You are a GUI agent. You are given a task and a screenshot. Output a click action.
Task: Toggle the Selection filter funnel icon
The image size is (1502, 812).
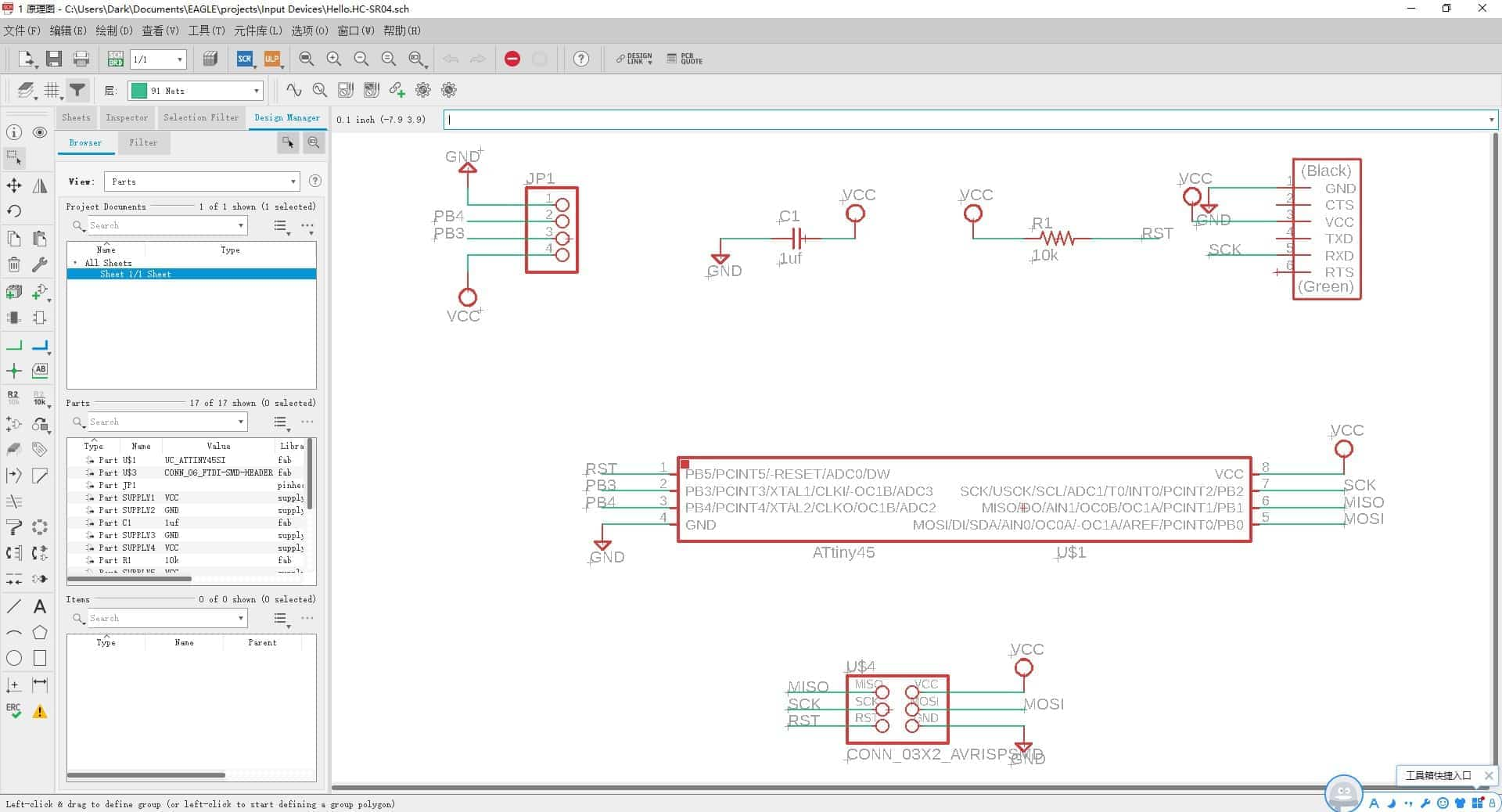point(77,91)
